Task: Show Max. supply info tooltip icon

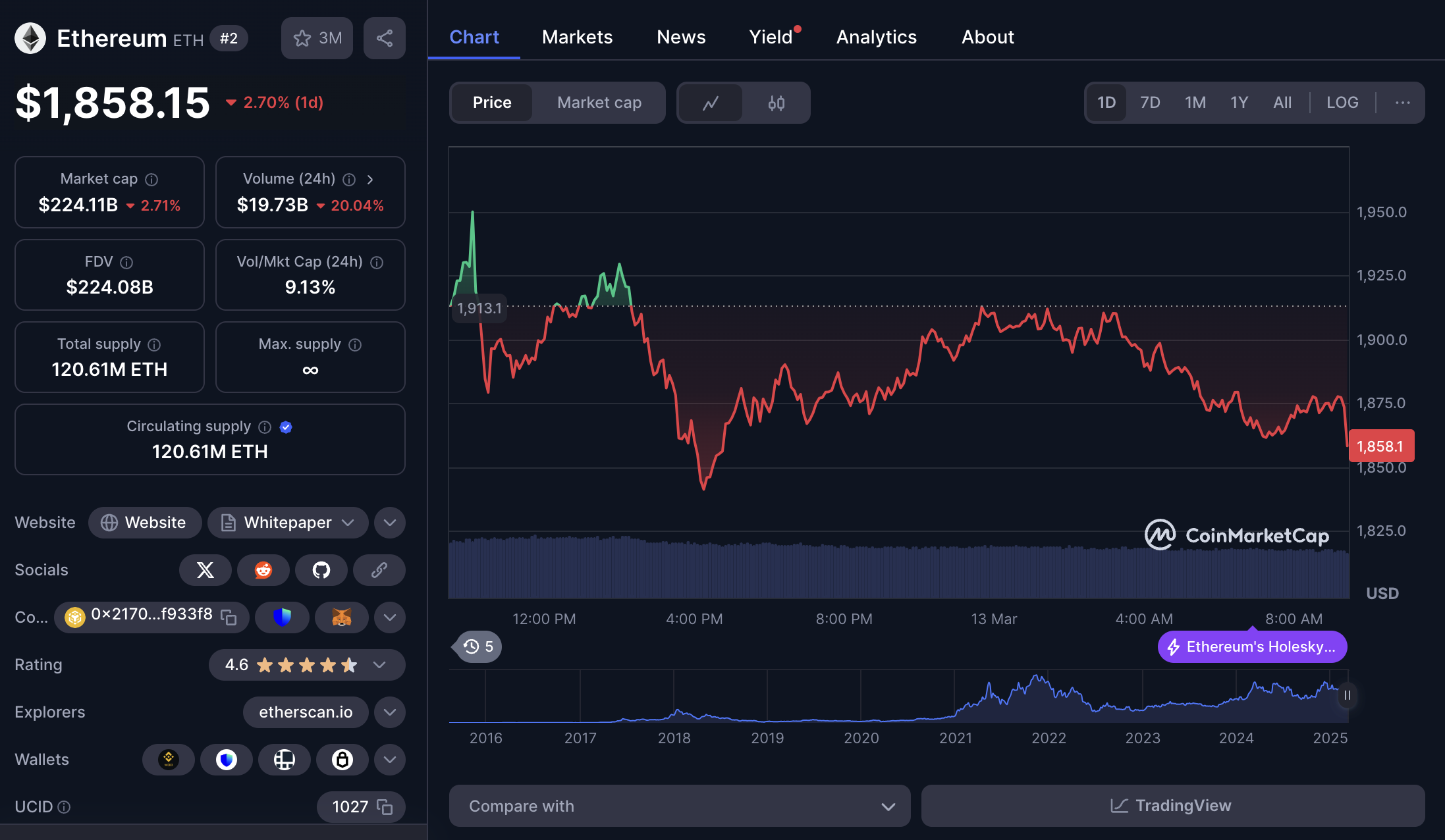Action: click(355, 345)
